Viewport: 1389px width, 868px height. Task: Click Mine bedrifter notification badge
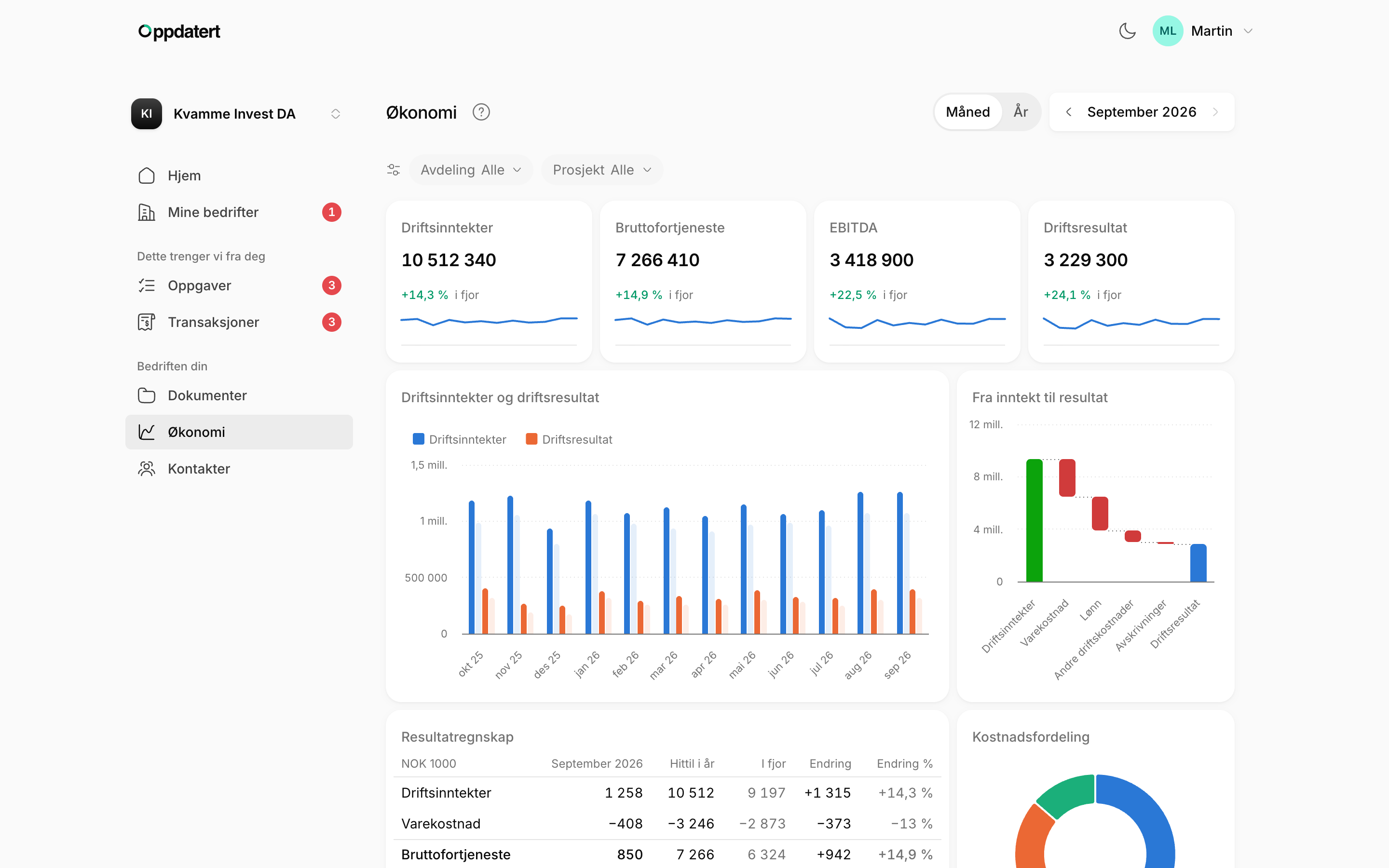click(x=332, y=212)
